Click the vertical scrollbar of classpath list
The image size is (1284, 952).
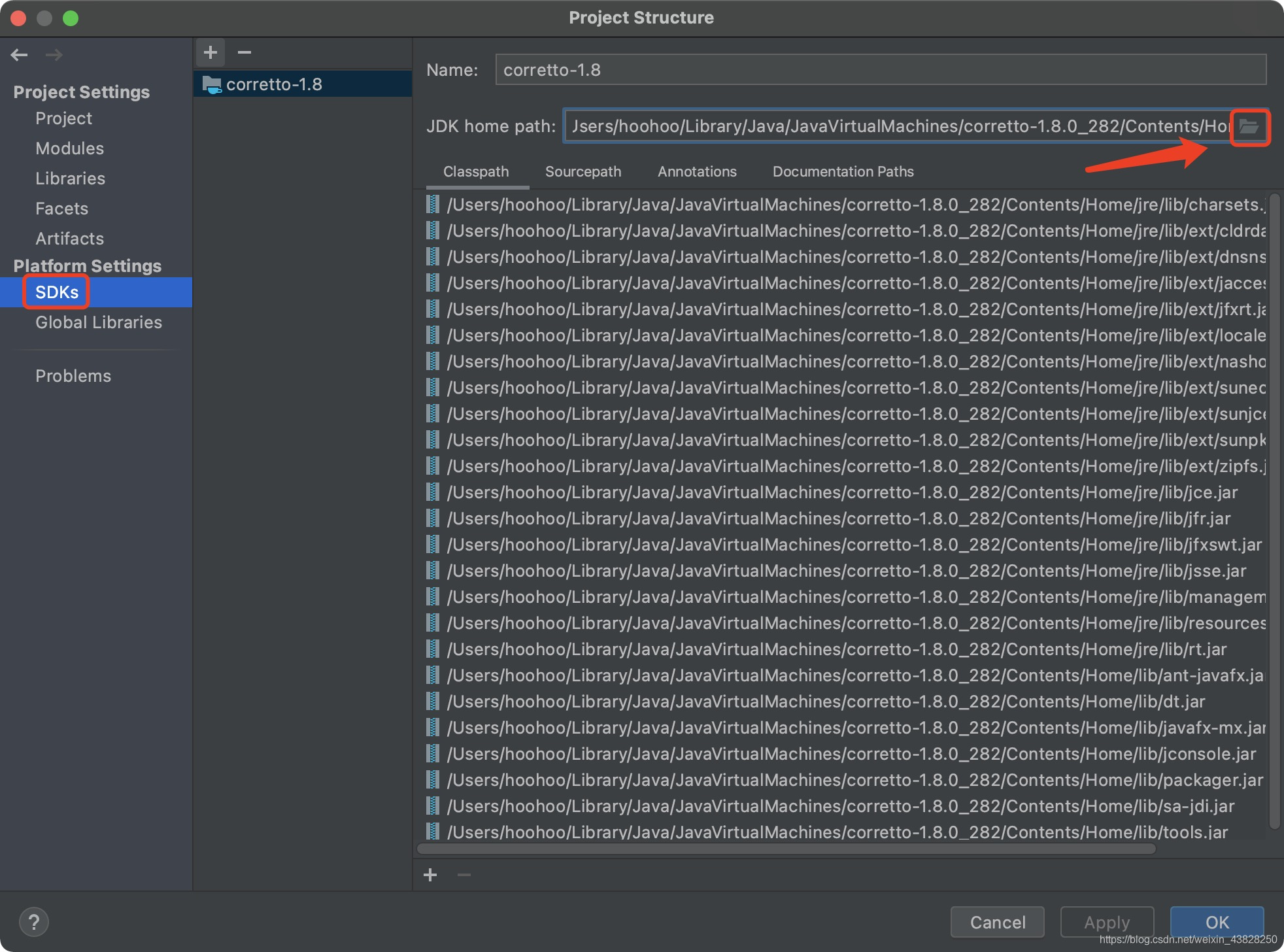tap(1274, 510)
